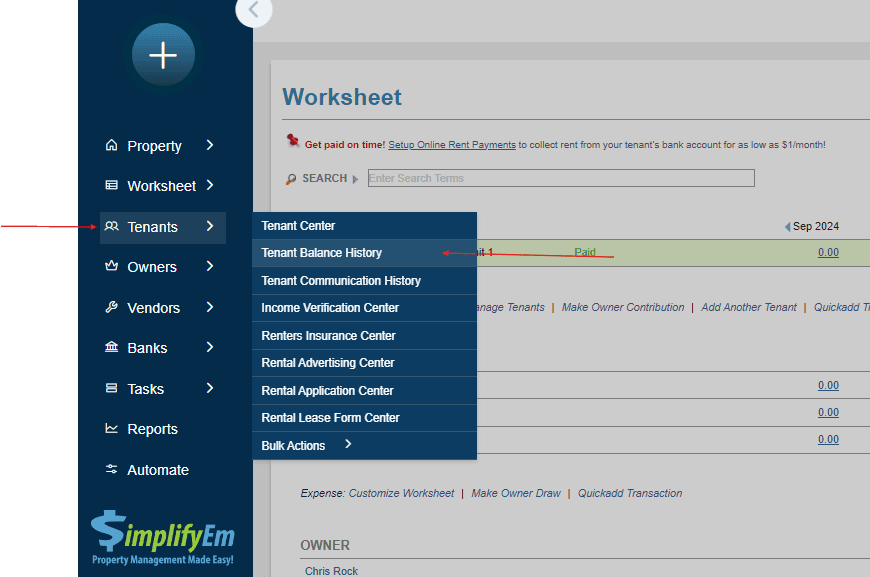Collapse the sidebar with the left chevron
This screenshot has height=577, width=870.
[x=253, y=10]
